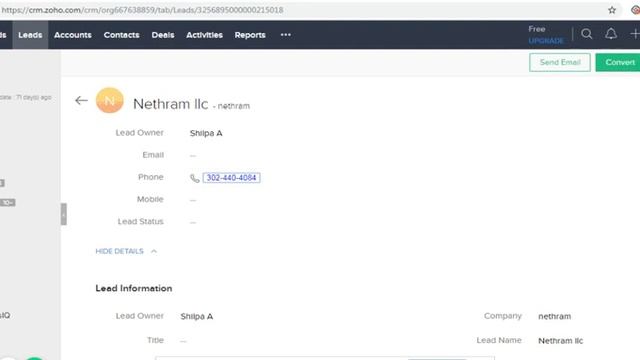Open the Reports tab
The height and width of the screenshot is (360, 640).
coord(250,35)
